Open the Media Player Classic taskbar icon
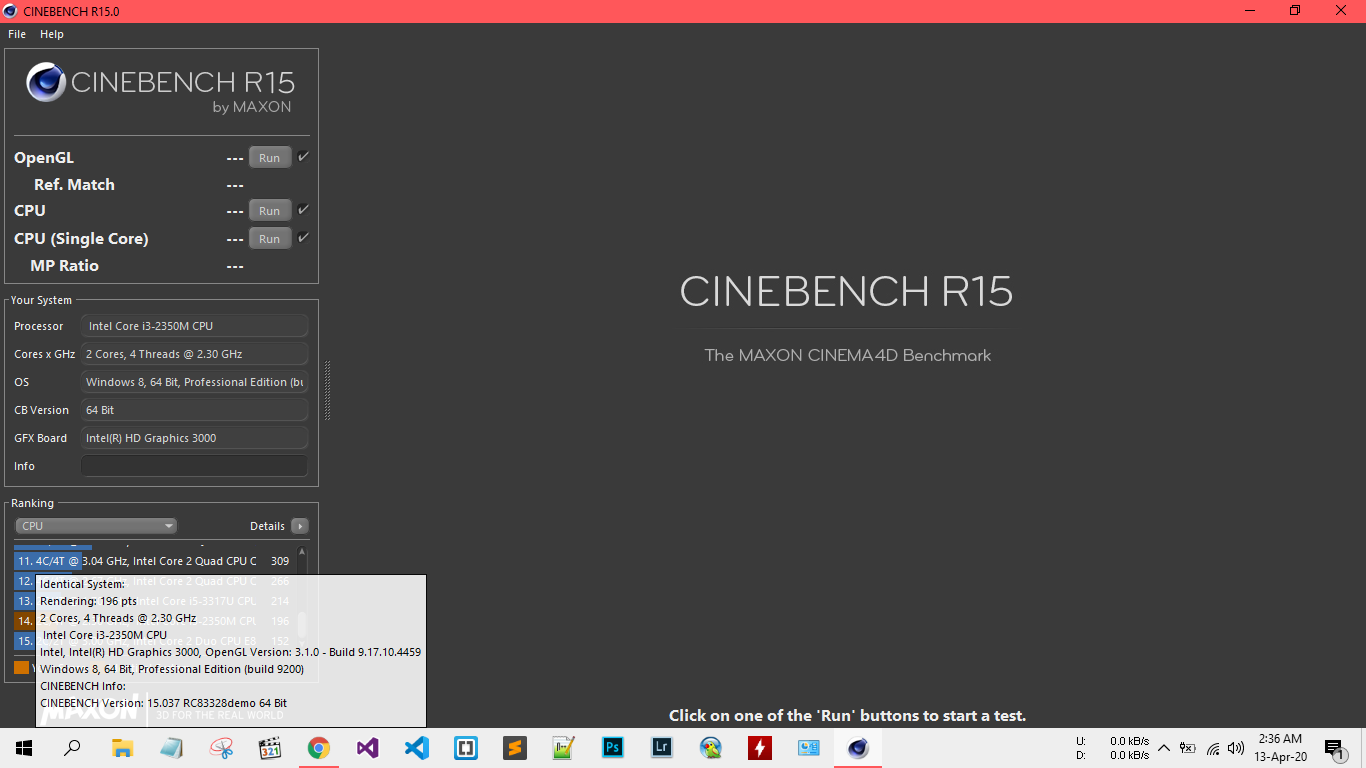This screenshot has width=1366, height=768. click(x=270, y=748)
